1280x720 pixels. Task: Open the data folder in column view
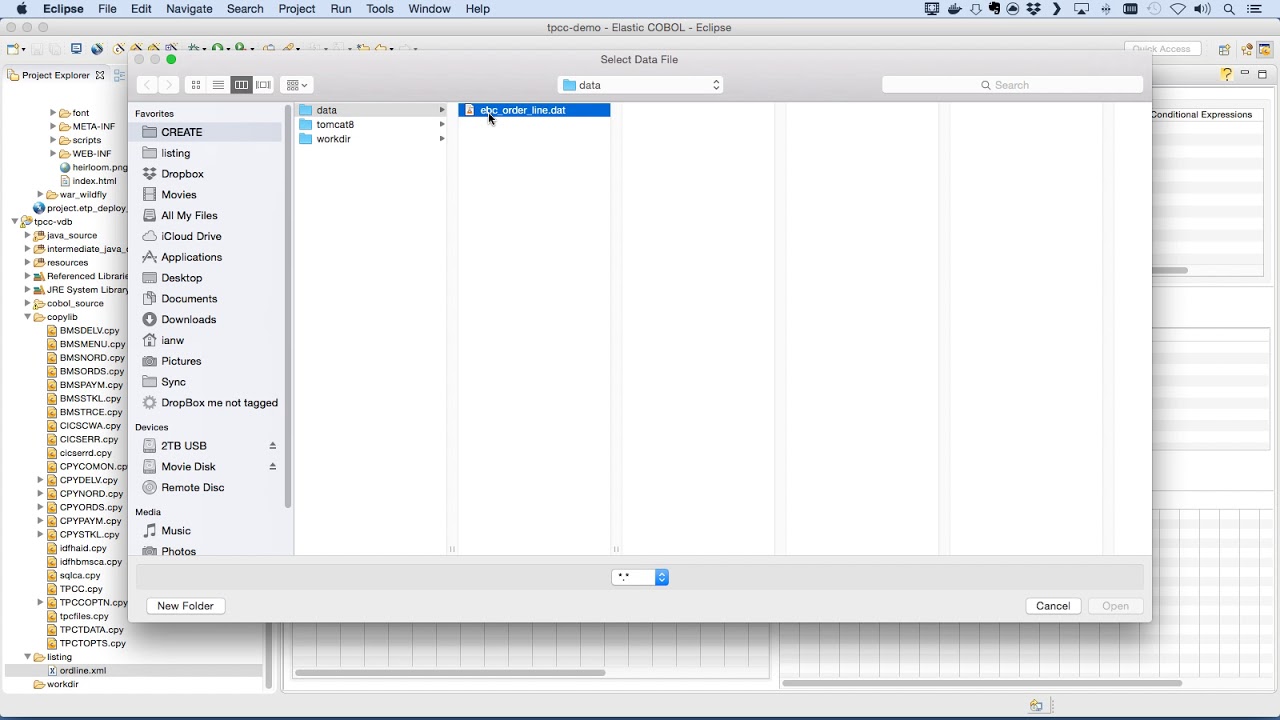(x=372, y=110)
